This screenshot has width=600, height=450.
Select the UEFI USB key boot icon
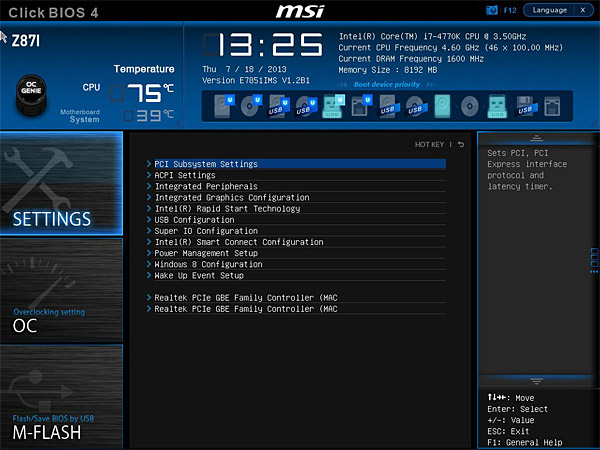click(x=333, y=106)
